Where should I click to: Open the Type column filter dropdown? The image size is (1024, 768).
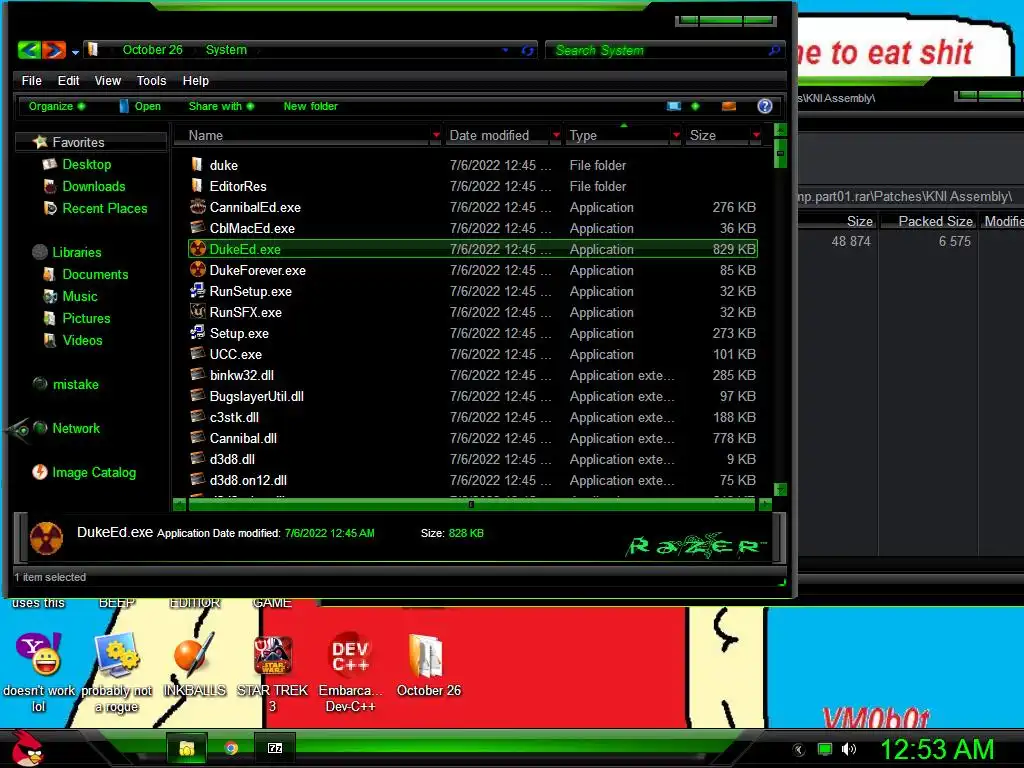tap(676, 135)
